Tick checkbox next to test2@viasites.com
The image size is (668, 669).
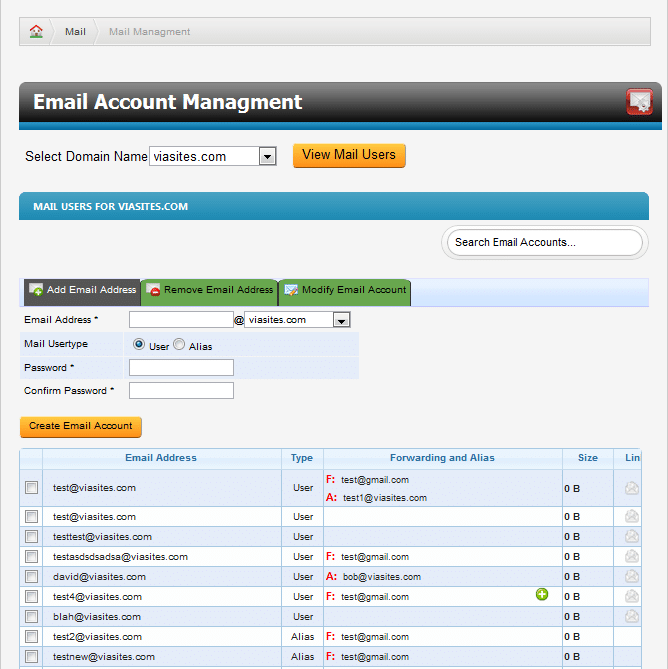pyautogui.click(x=32, y=637)
